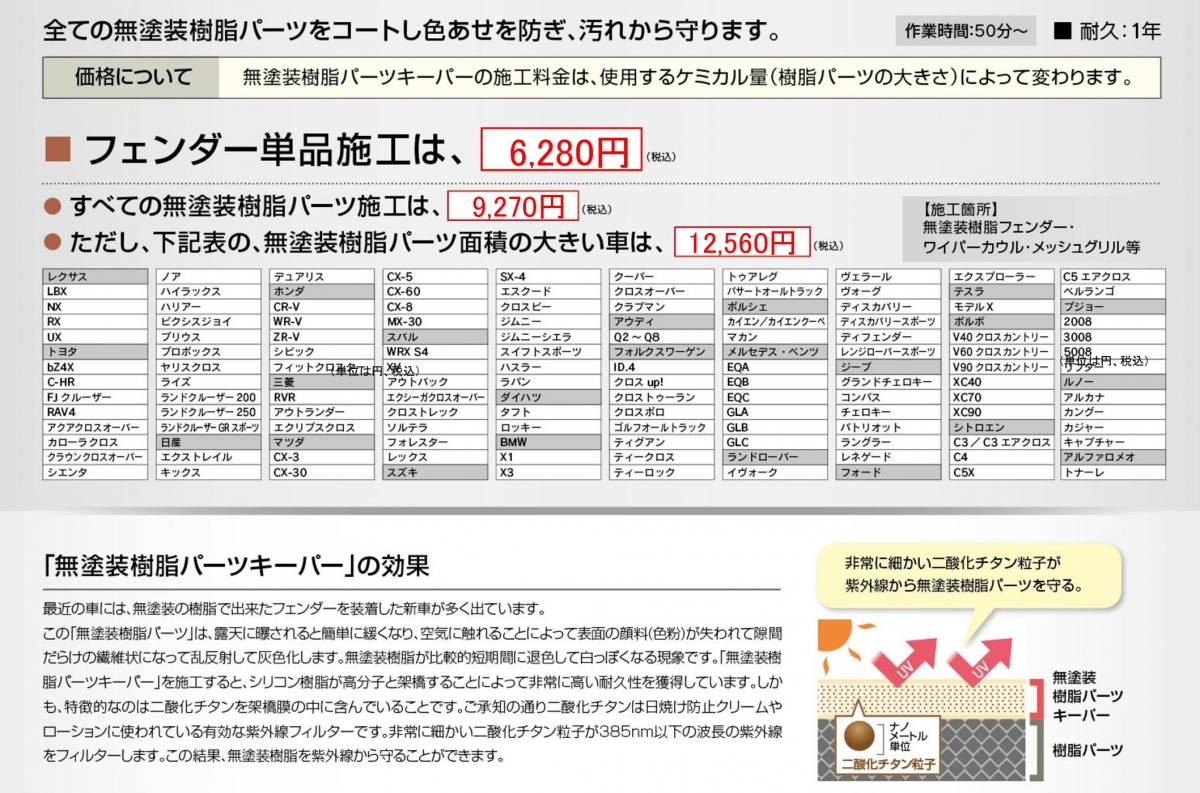Select the レクサス brand header cell
This screenshot has width=1200, height=793.
(95, 277)
